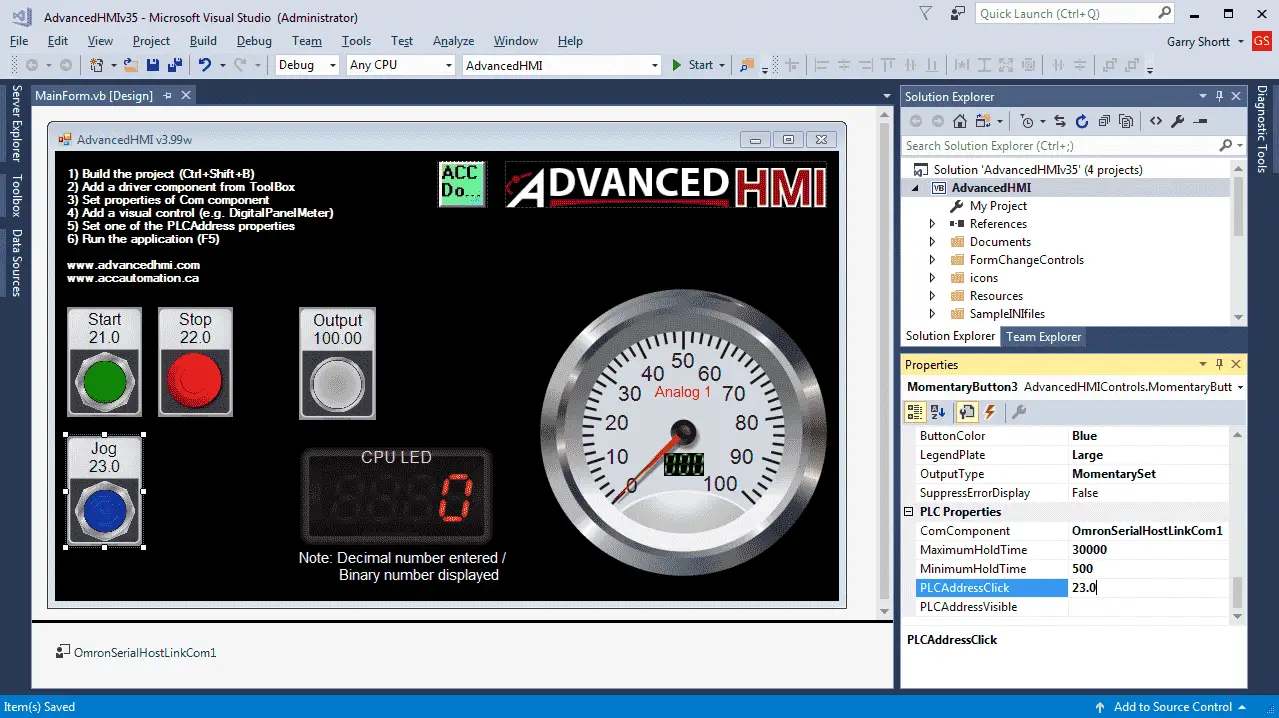Click the Collapse All icon in Solution Explorer
This screenshot has height=718, width=1279.
(1104, 121)
